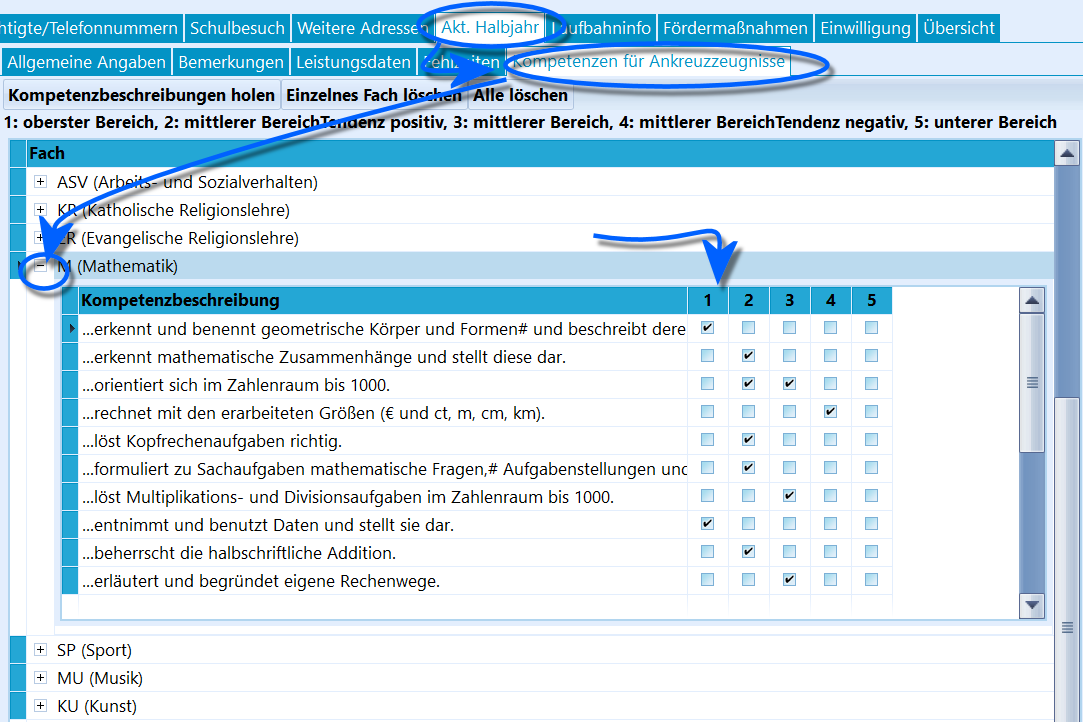Click Kompetenzbeschreibungen holen button
The height and width of the screenshot is (722, 1083).
point(142,95)
